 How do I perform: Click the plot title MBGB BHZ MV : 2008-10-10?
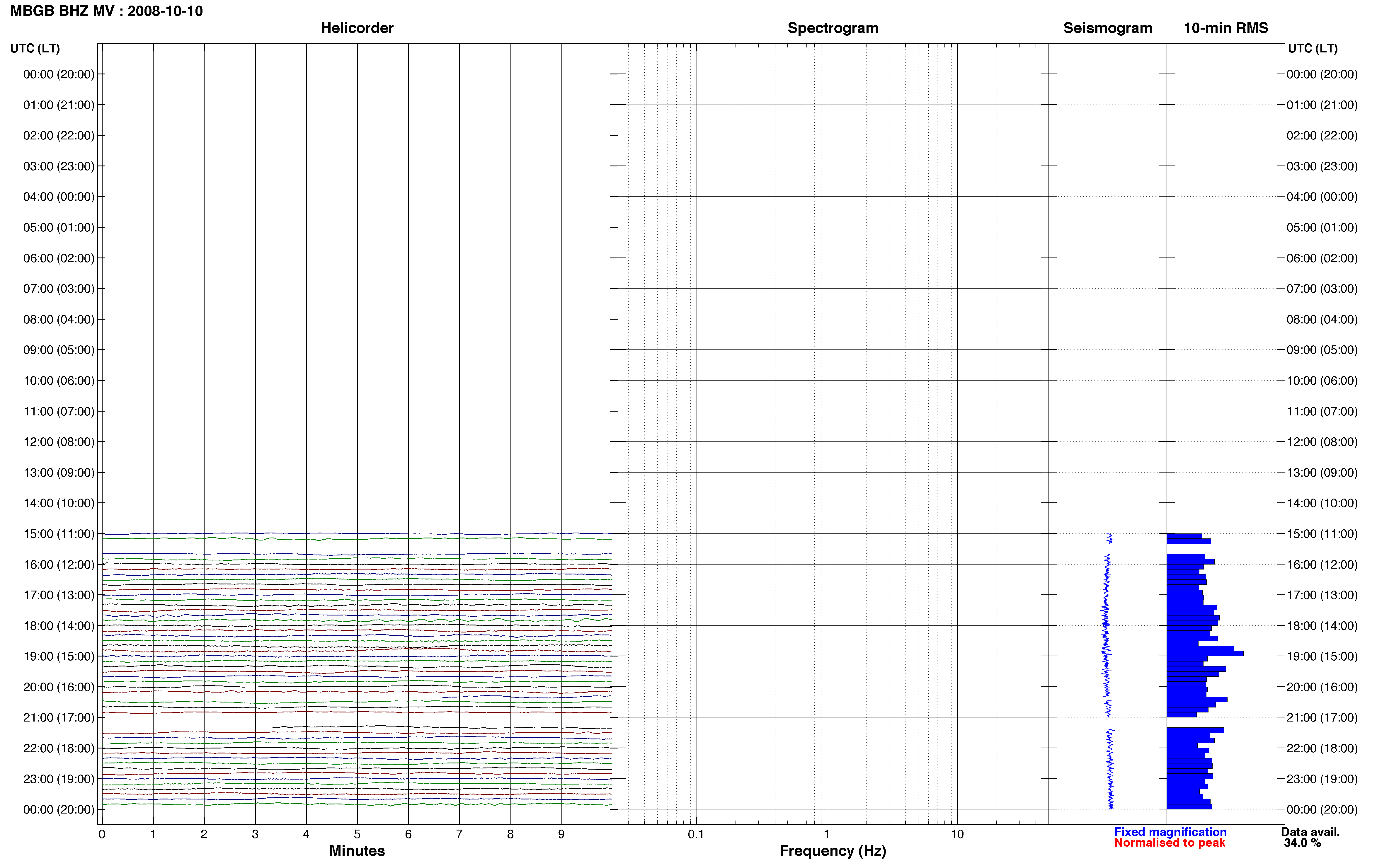tap(106, 11)
